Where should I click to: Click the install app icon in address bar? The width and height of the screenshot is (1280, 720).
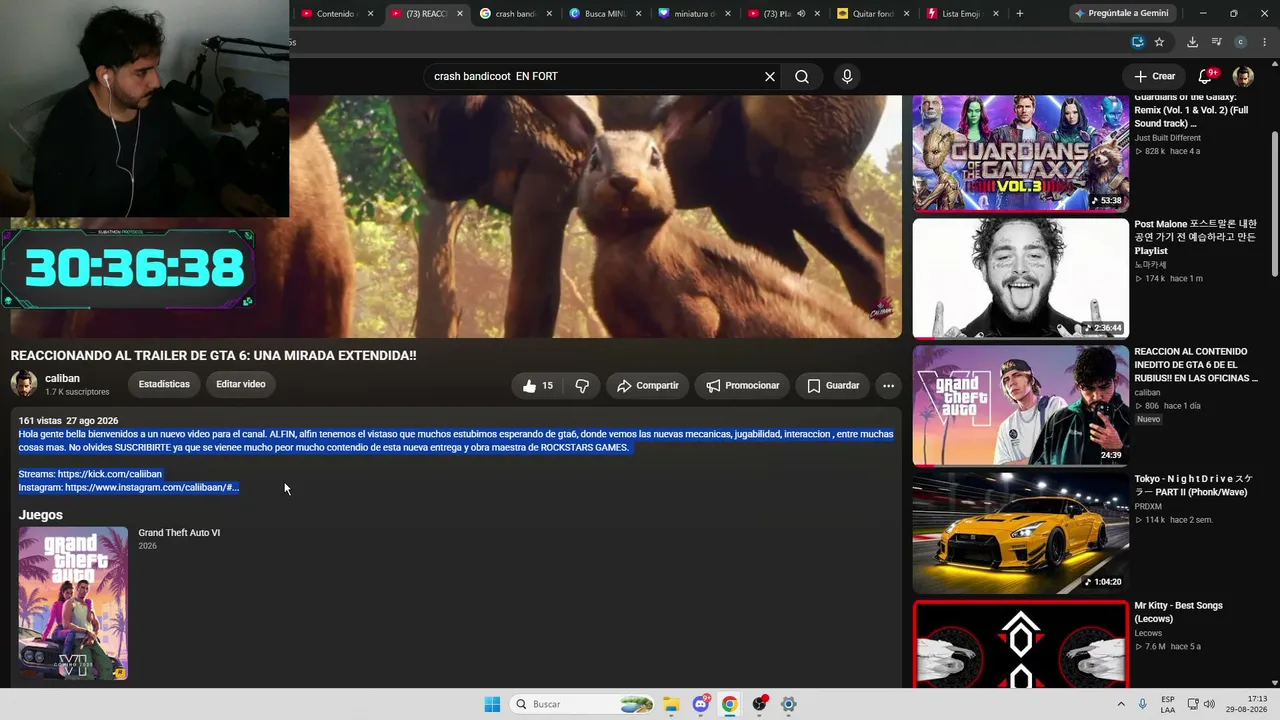1138,42
